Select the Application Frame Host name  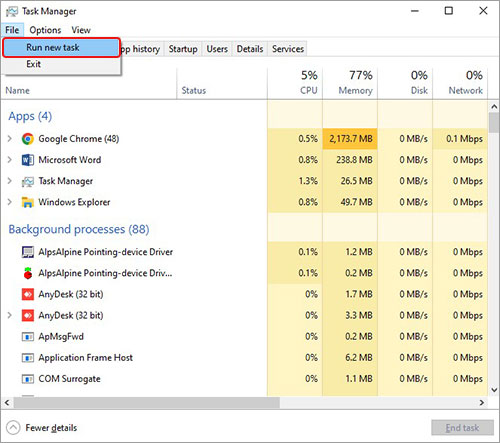(x=86, y=358)
